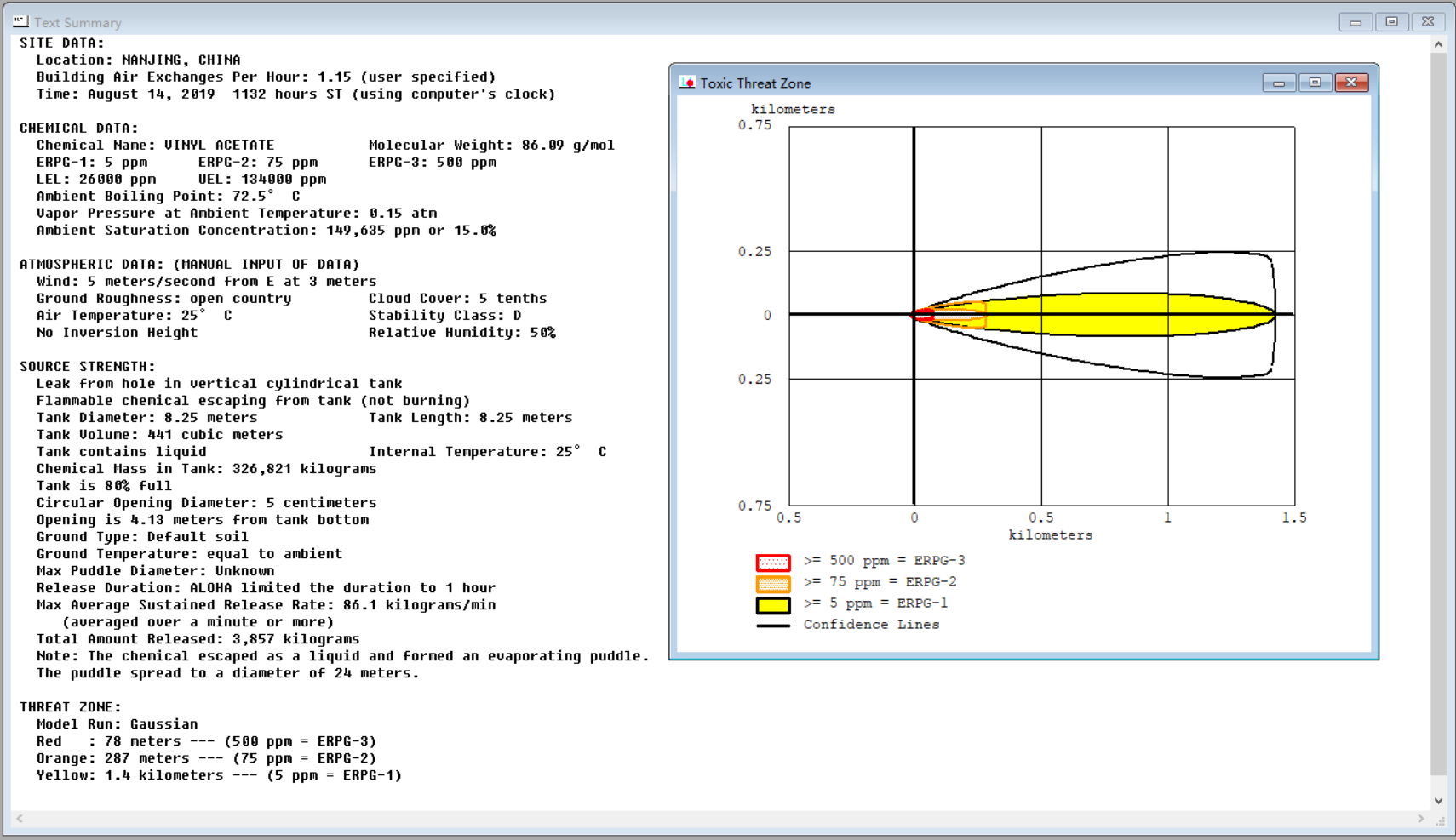Click 'Tank Diameter: 8.25 meters'
The image size is (1456, 840).
(x=147, y=418)
